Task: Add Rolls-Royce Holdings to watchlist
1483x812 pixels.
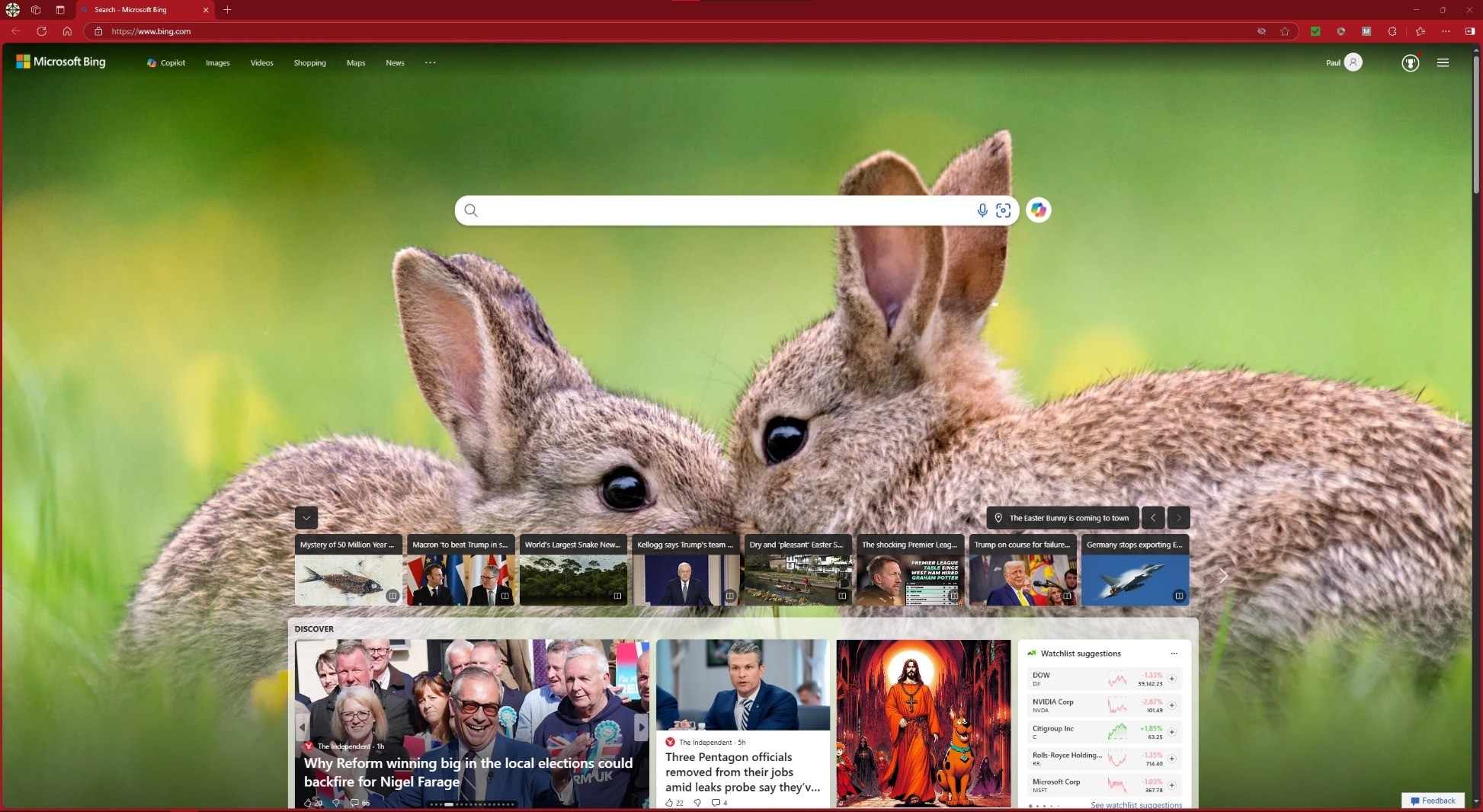Action: pos(1171,759)
